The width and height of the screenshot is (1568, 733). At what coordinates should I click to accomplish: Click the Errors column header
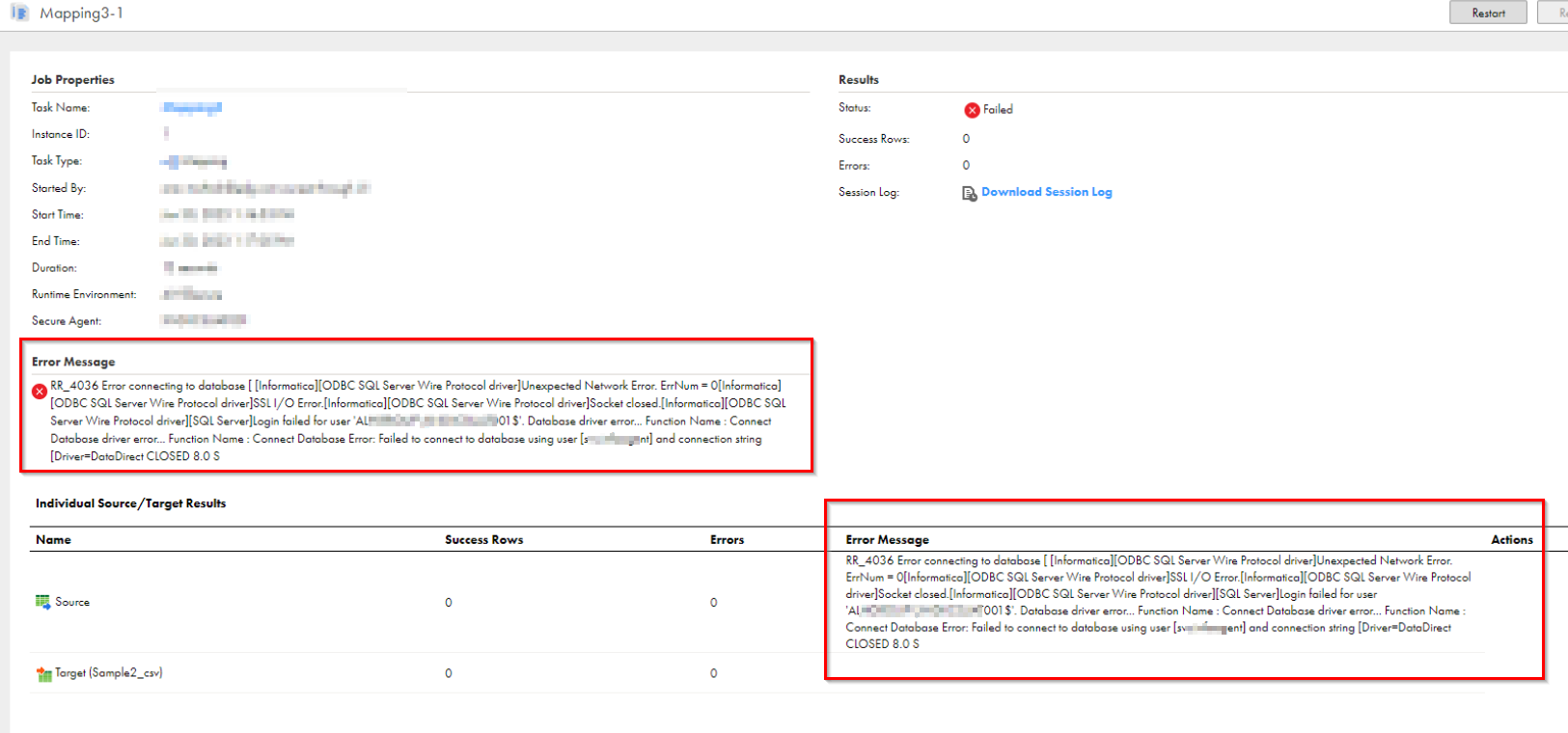[727, 539]
